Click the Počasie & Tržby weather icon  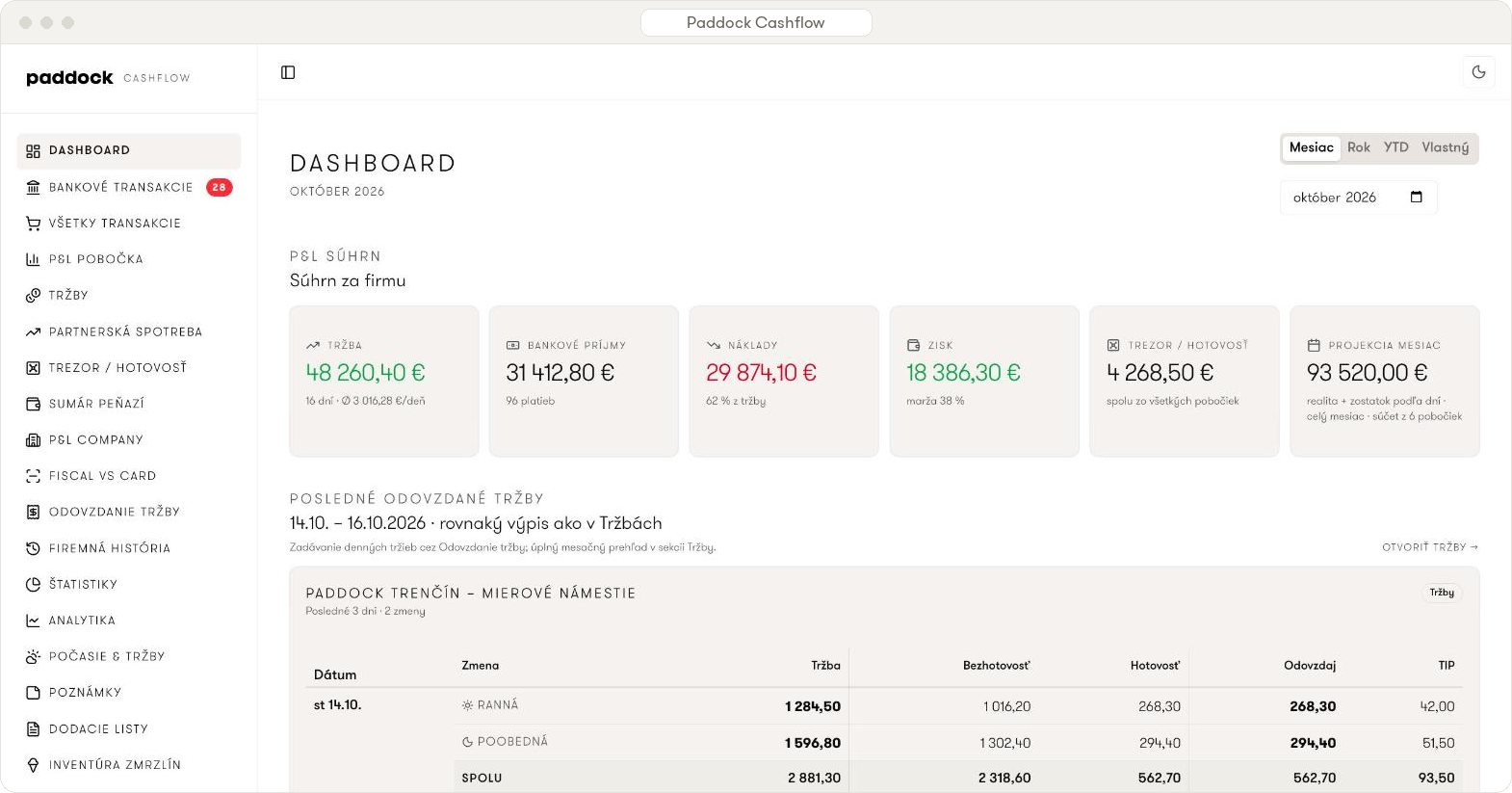(x=33, y=656)
